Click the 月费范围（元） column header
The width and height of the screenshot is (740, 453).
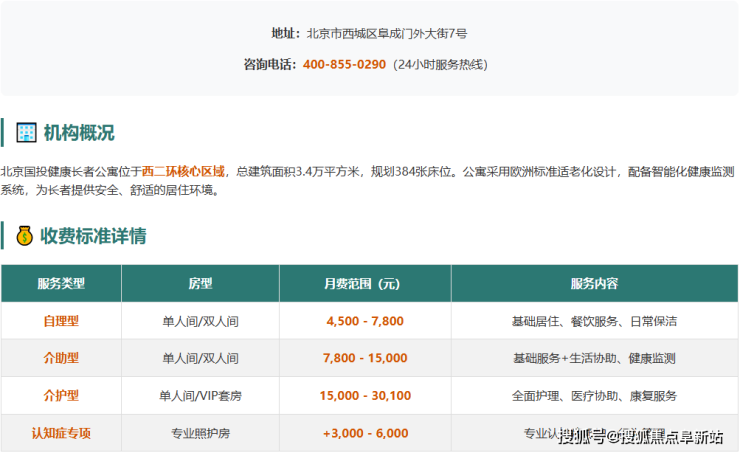point(365,283)
